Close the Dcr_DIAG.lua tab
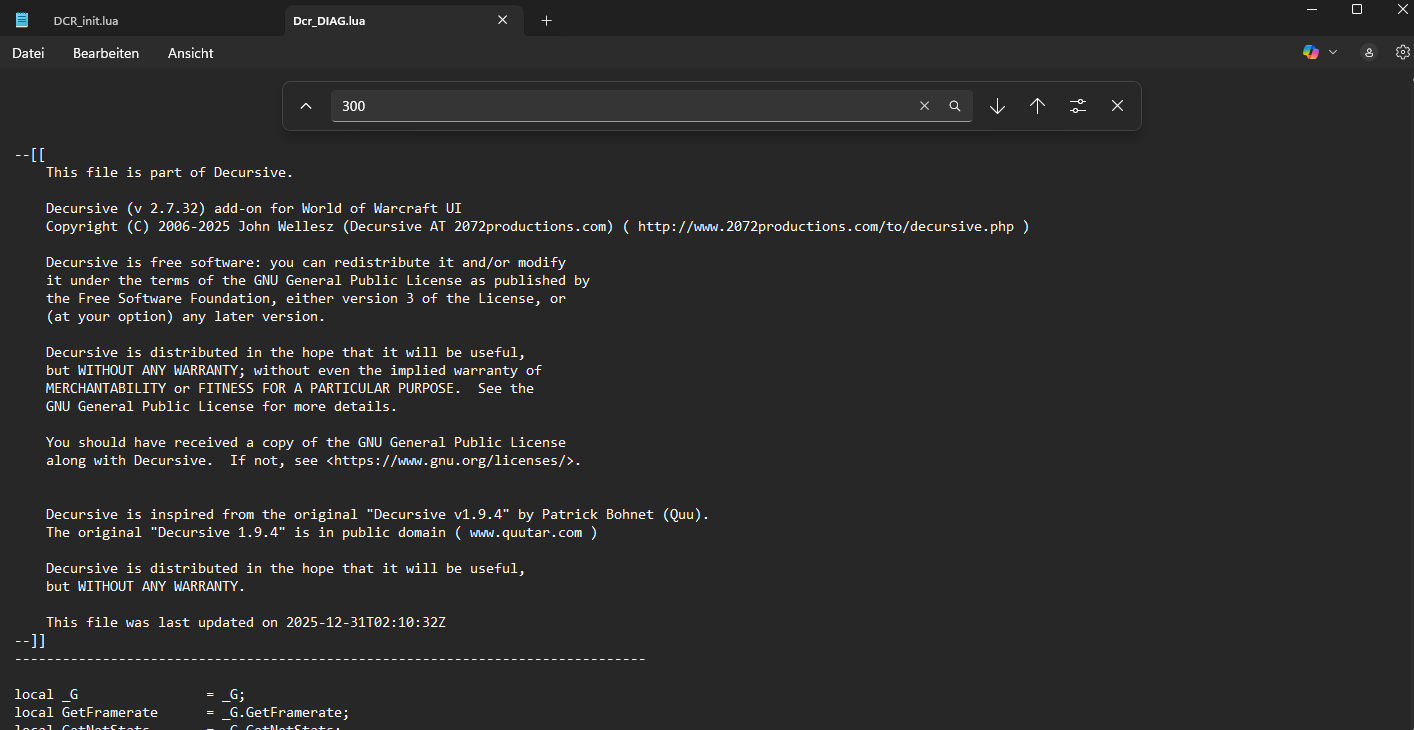This screenshot has width=1414, height=730. point(505,20)
